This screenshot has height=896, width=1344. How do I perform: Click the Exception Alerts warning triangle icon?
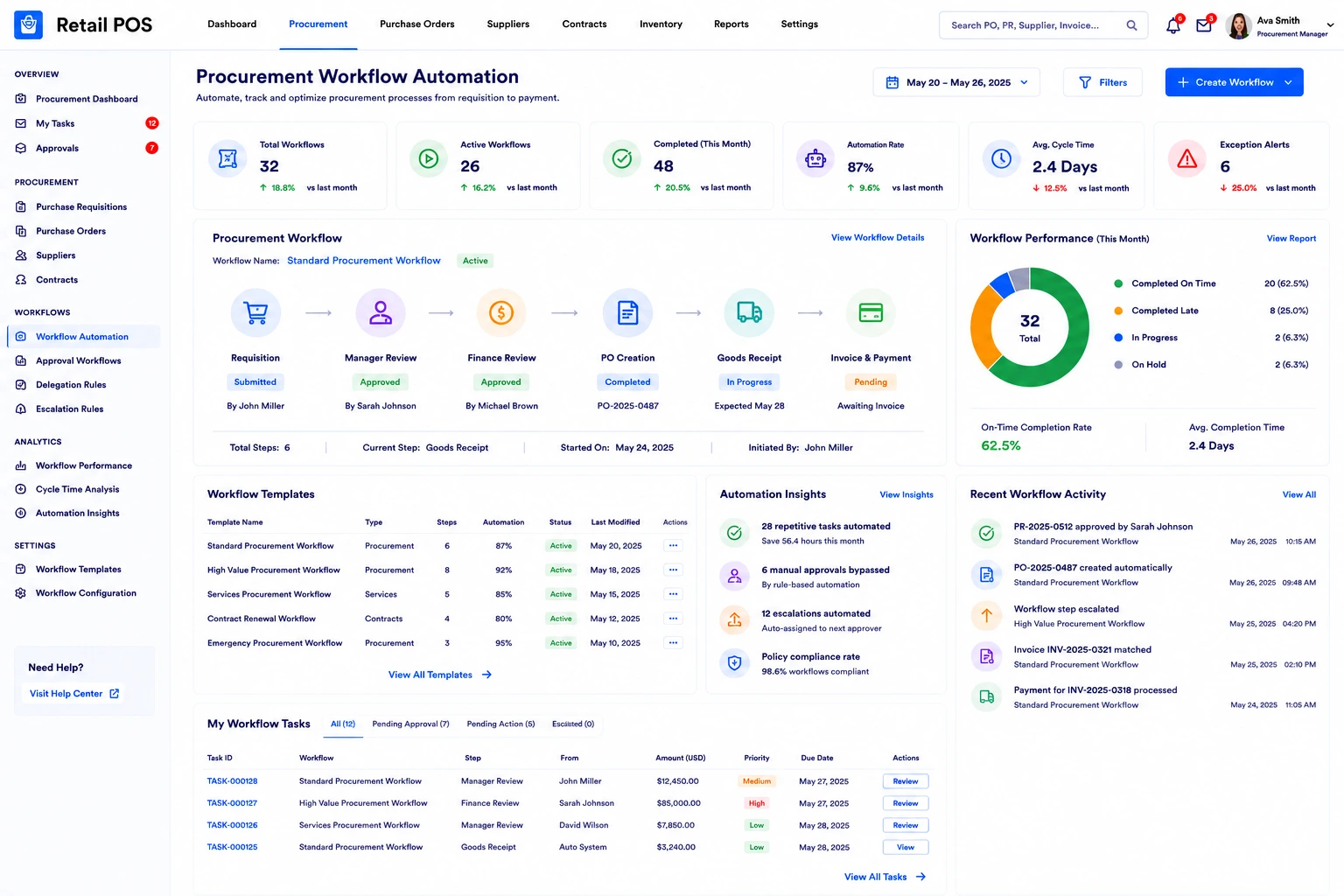[1187, 159]
